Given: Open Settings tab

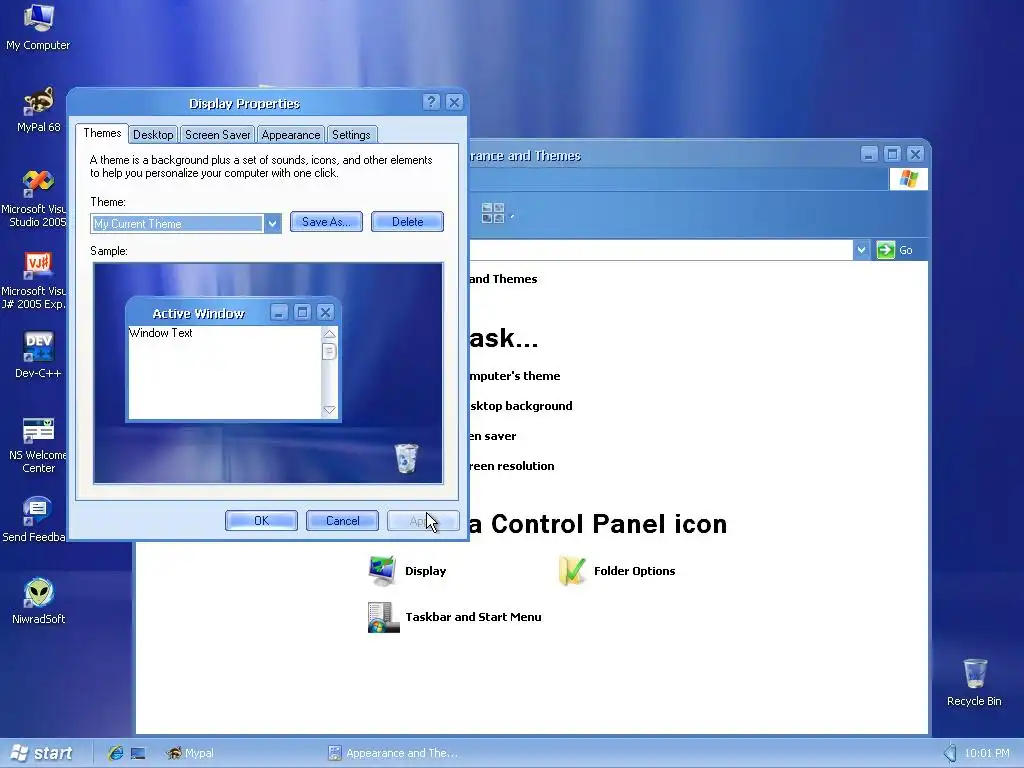Looking at the screenshot, I should [351, 135].
